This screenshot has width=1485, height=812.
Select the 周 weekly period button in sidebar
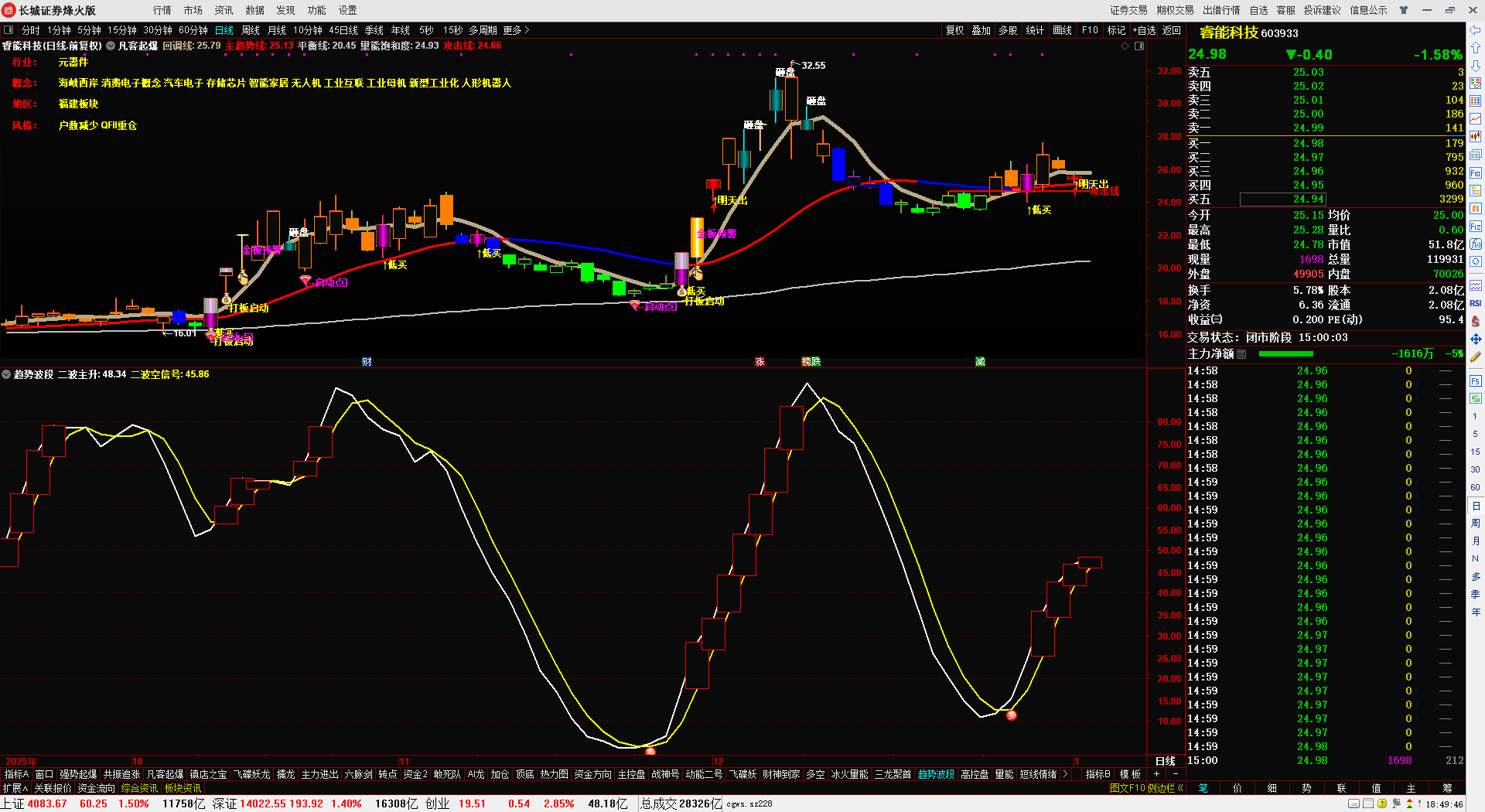tap(1476, 524)
